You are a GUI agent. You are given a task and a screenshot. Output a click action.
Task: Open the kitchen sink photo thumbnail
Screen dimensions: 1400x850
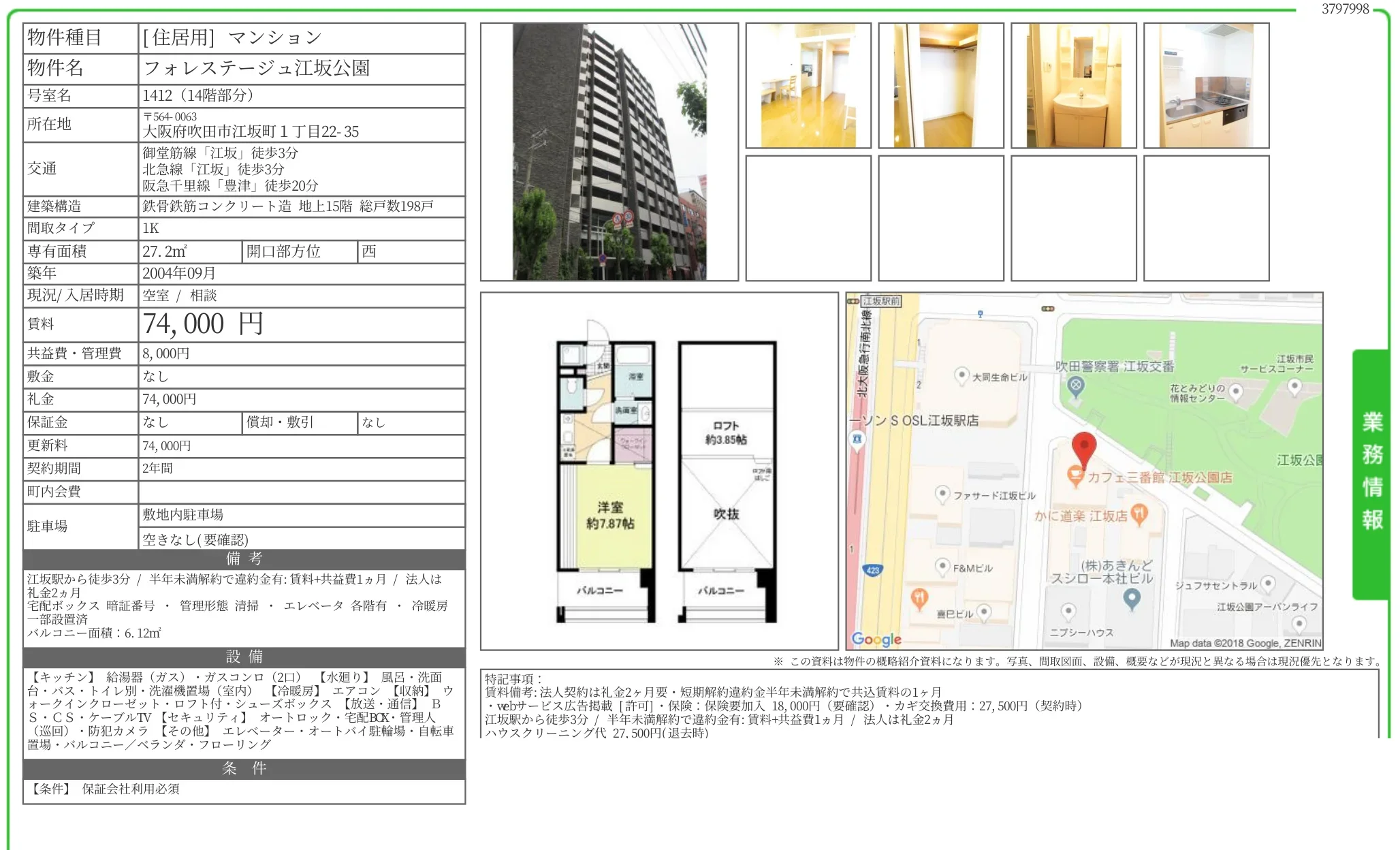(x=1206, y=86)
